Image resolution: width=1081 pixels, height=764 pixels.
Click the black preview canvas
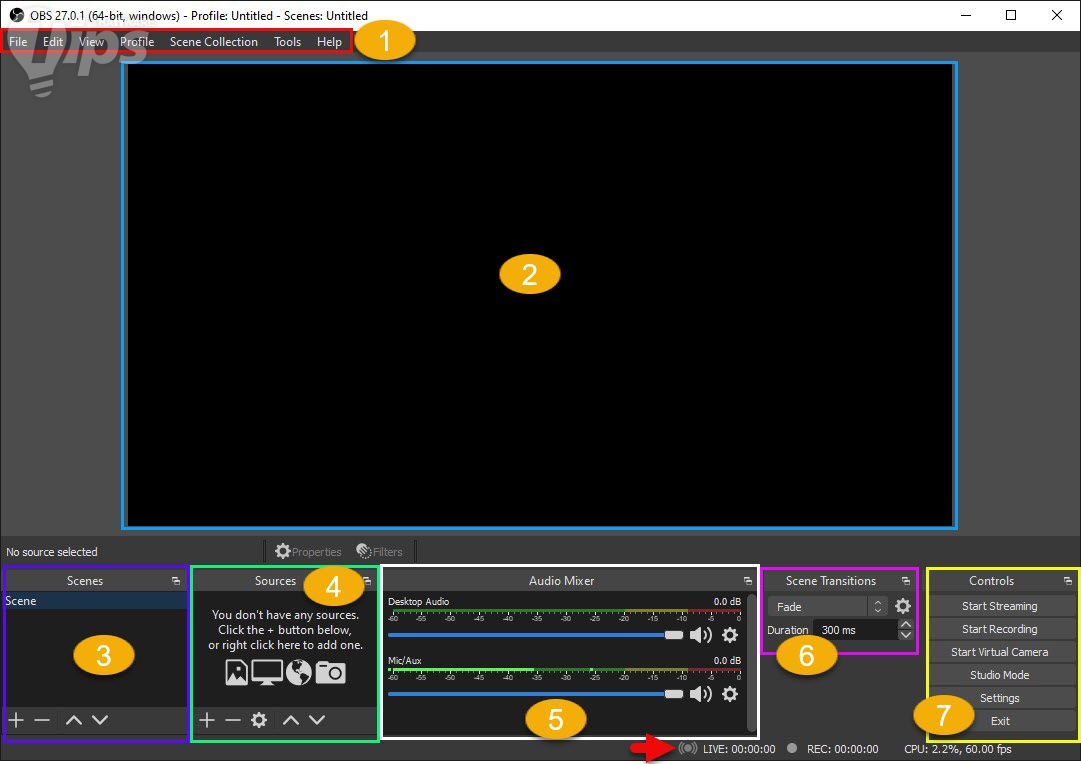click(x=540, y=295)
